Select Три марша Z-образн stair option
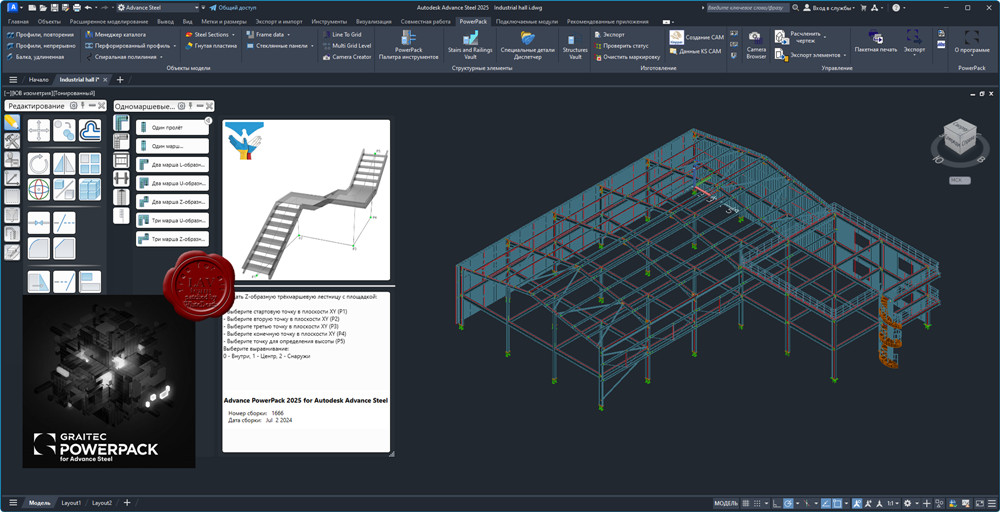Viewport: 1000px width, 512px height. point(172,239)
